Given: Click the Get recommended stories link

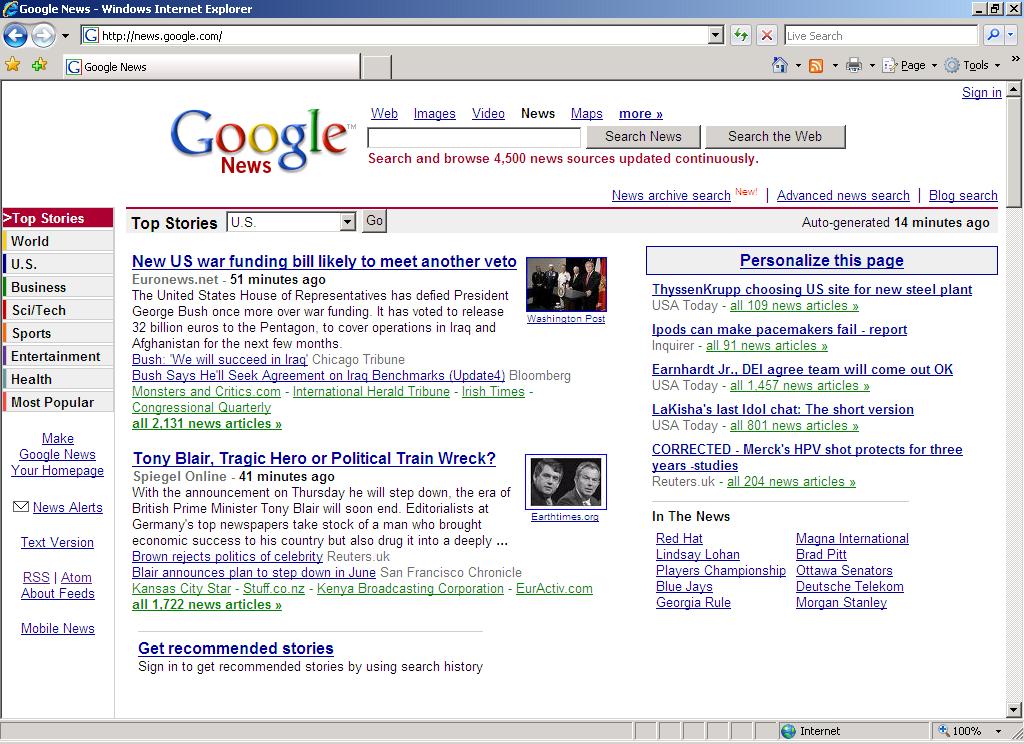Looking at the screenshot, I should point(236,648).
